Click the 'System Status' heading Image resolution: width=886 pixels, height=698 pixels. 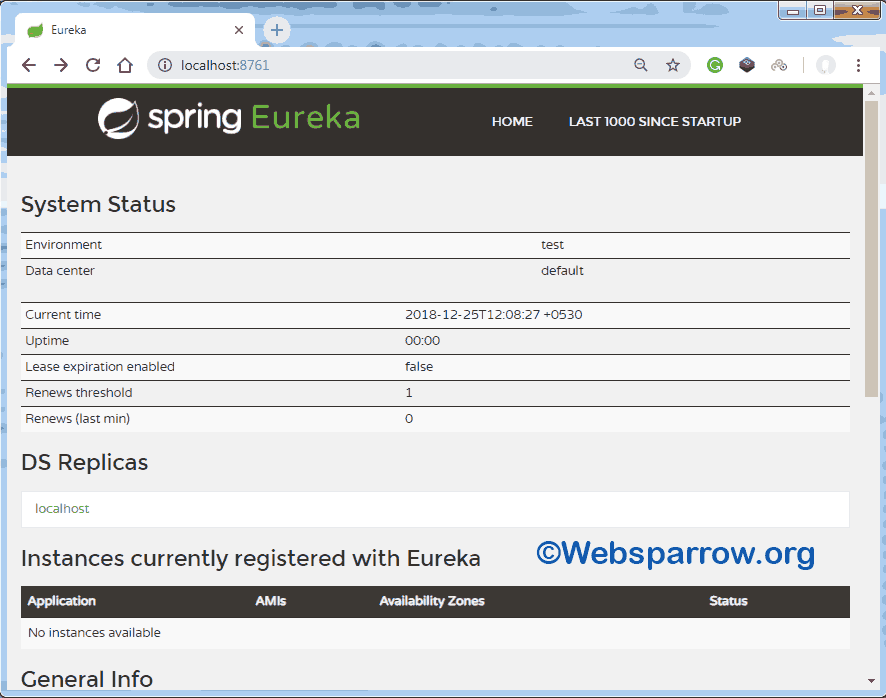(x=98, y=204)
